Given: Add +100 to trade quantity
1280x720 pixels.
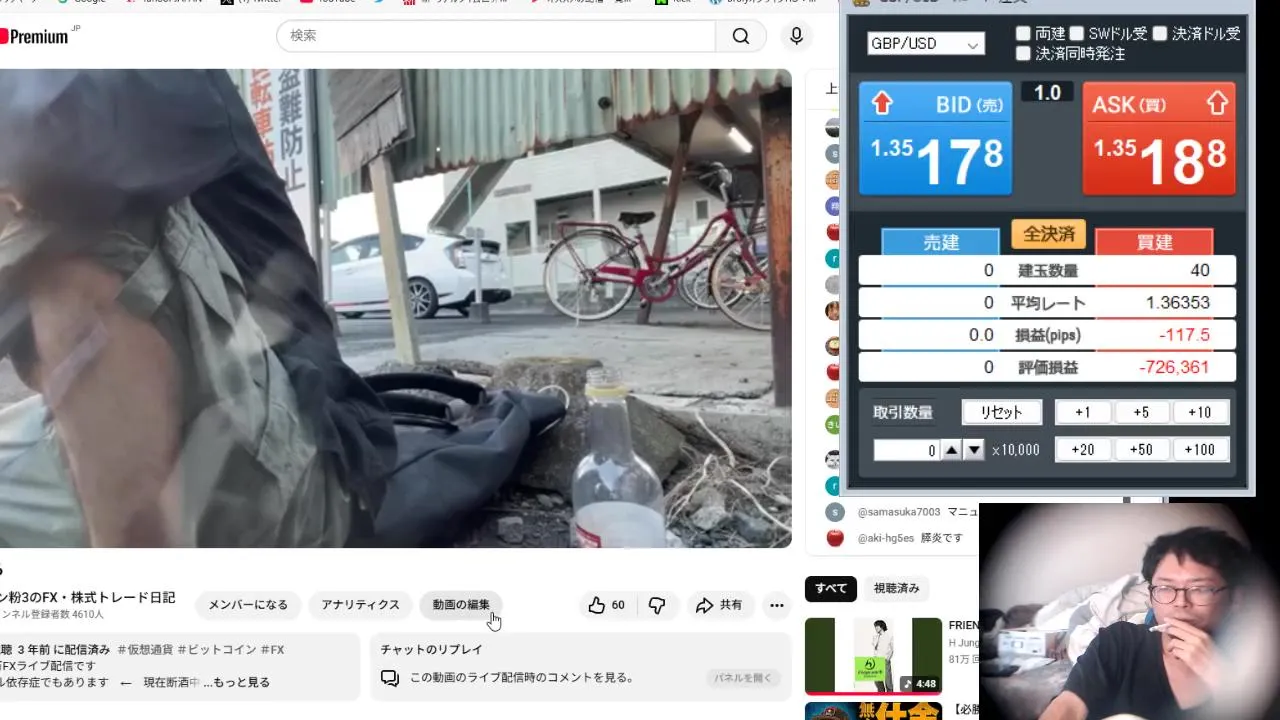Looking at the screenshot, I should [1200, 450].
